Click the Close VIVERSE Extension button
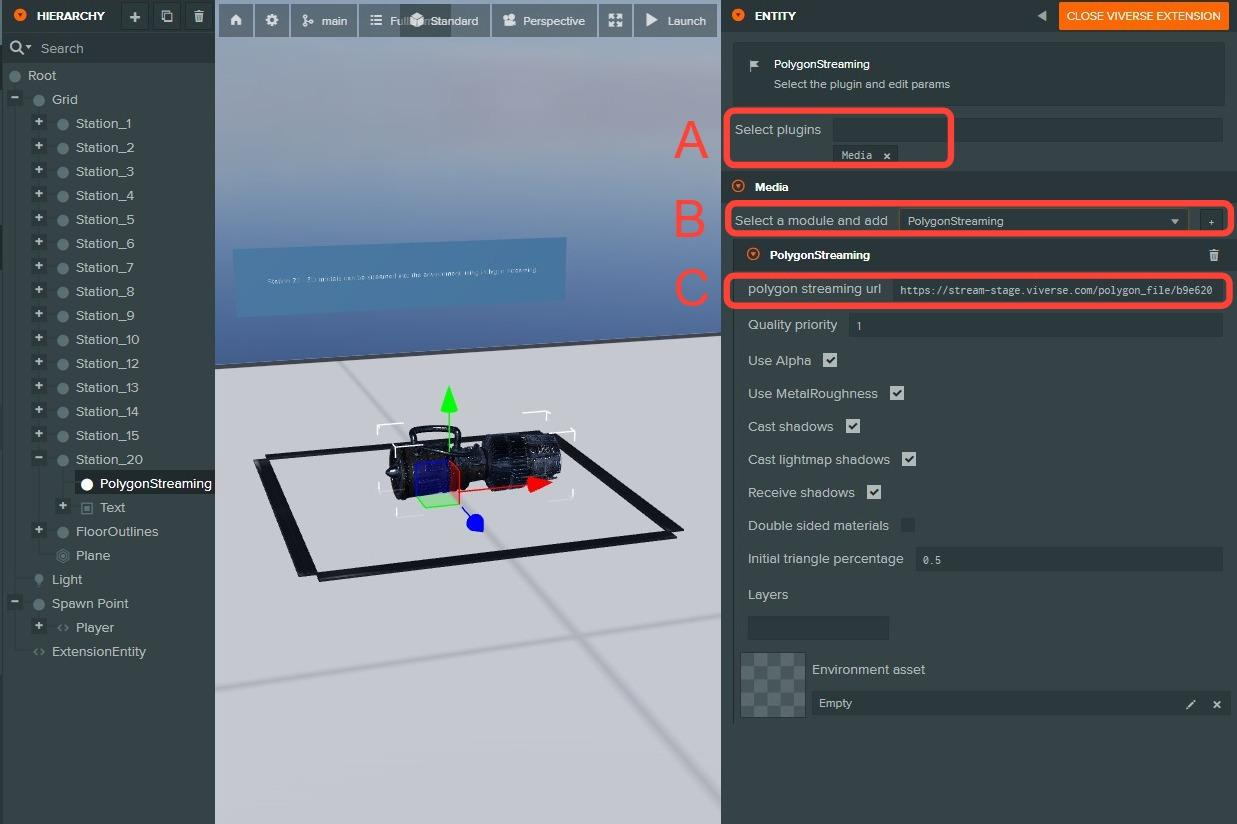This screenshot has height=824, width=1237. 1142,16
